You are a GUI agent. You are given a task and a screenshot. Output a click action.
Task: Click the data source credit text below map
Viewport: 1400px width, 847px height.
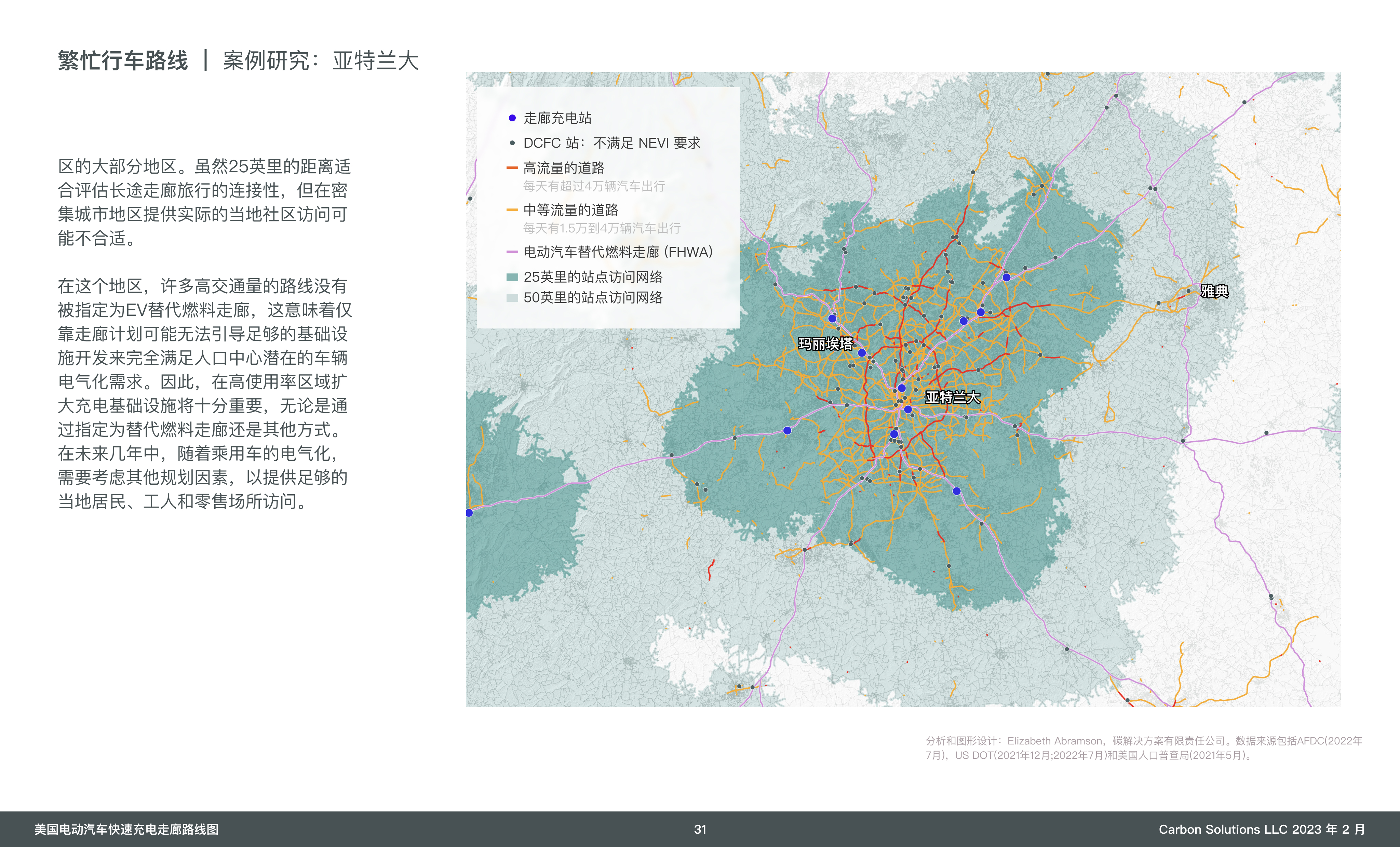click(x=1143, y=748)
